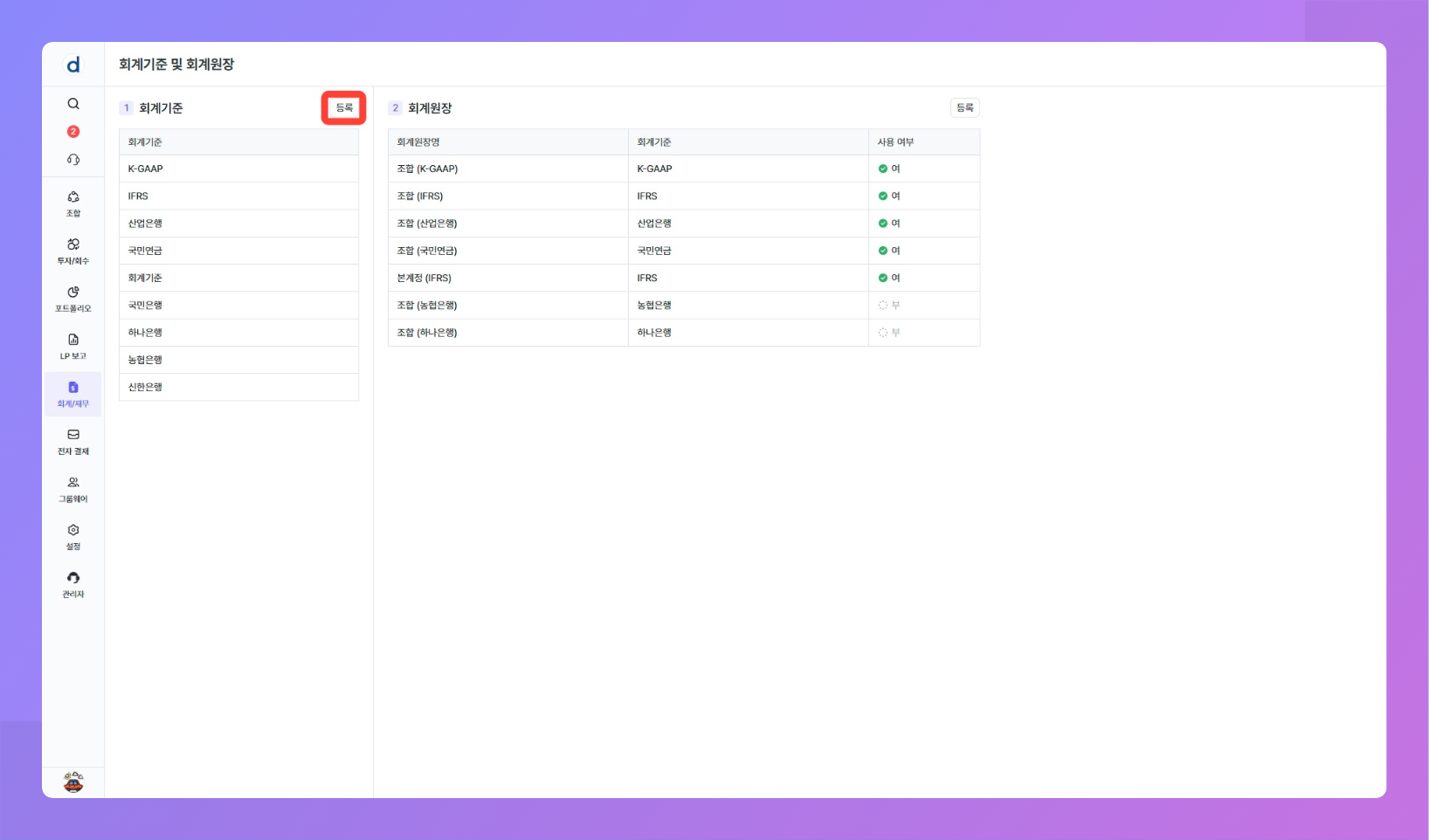Click the user avatar at sidebar bottom
This screenshot has height=840, width=1429.
73,781
